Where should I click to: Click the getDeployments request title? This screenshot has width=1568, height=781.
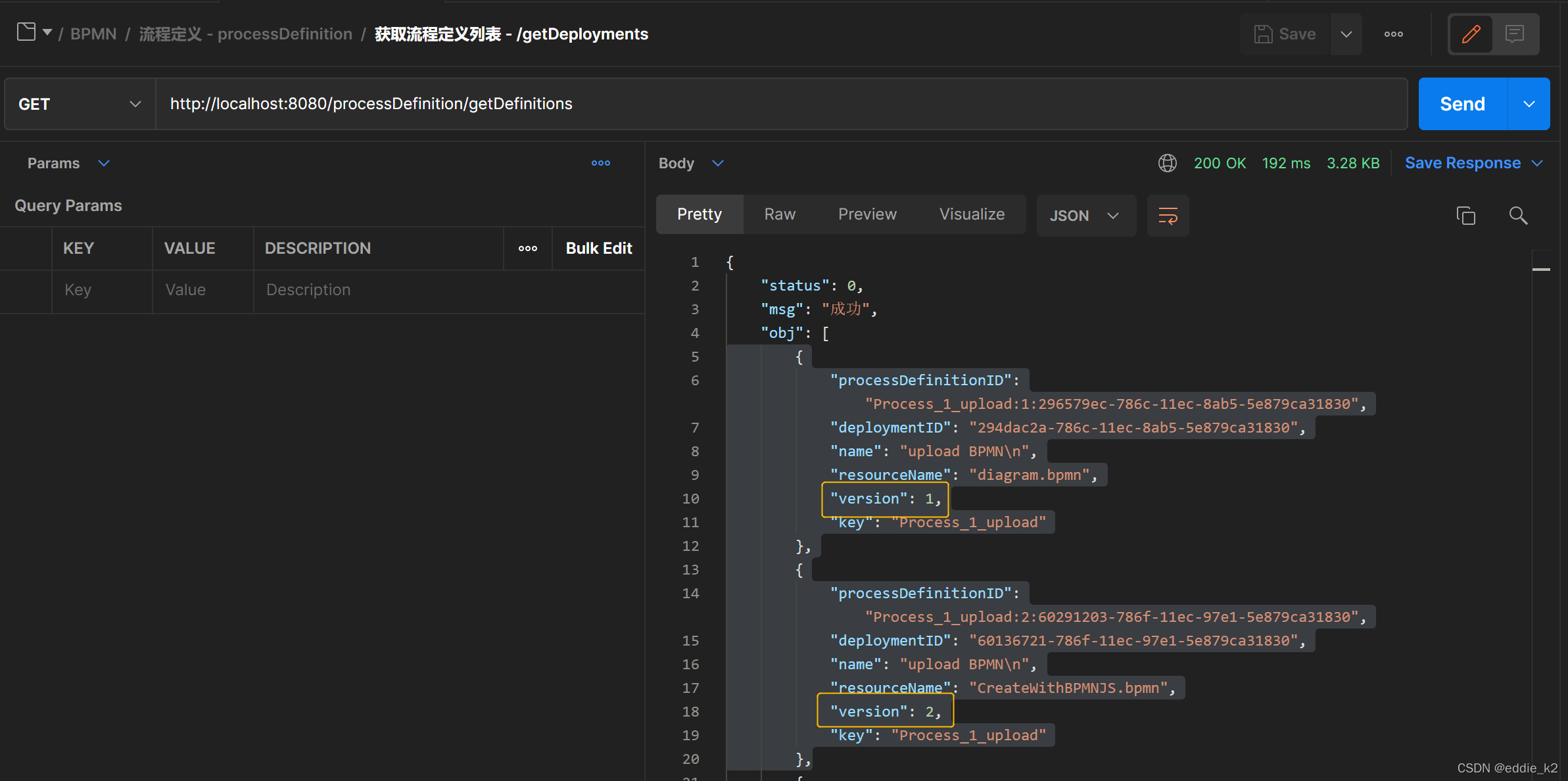tap(511, 34)
